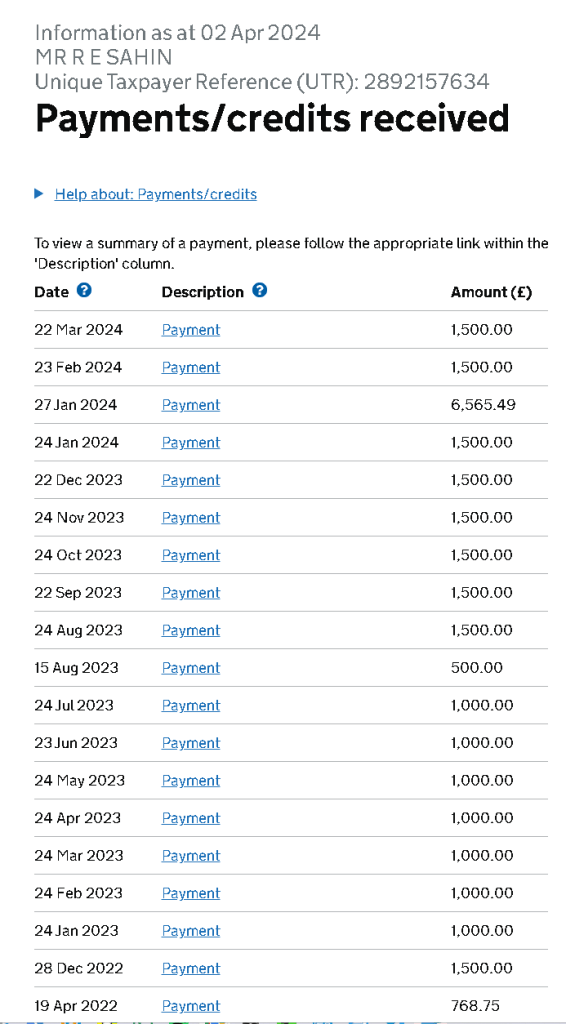The image size is (566, 1024).
Task: Open the Payment link for 24 Feb 2023
Action: 191,893
